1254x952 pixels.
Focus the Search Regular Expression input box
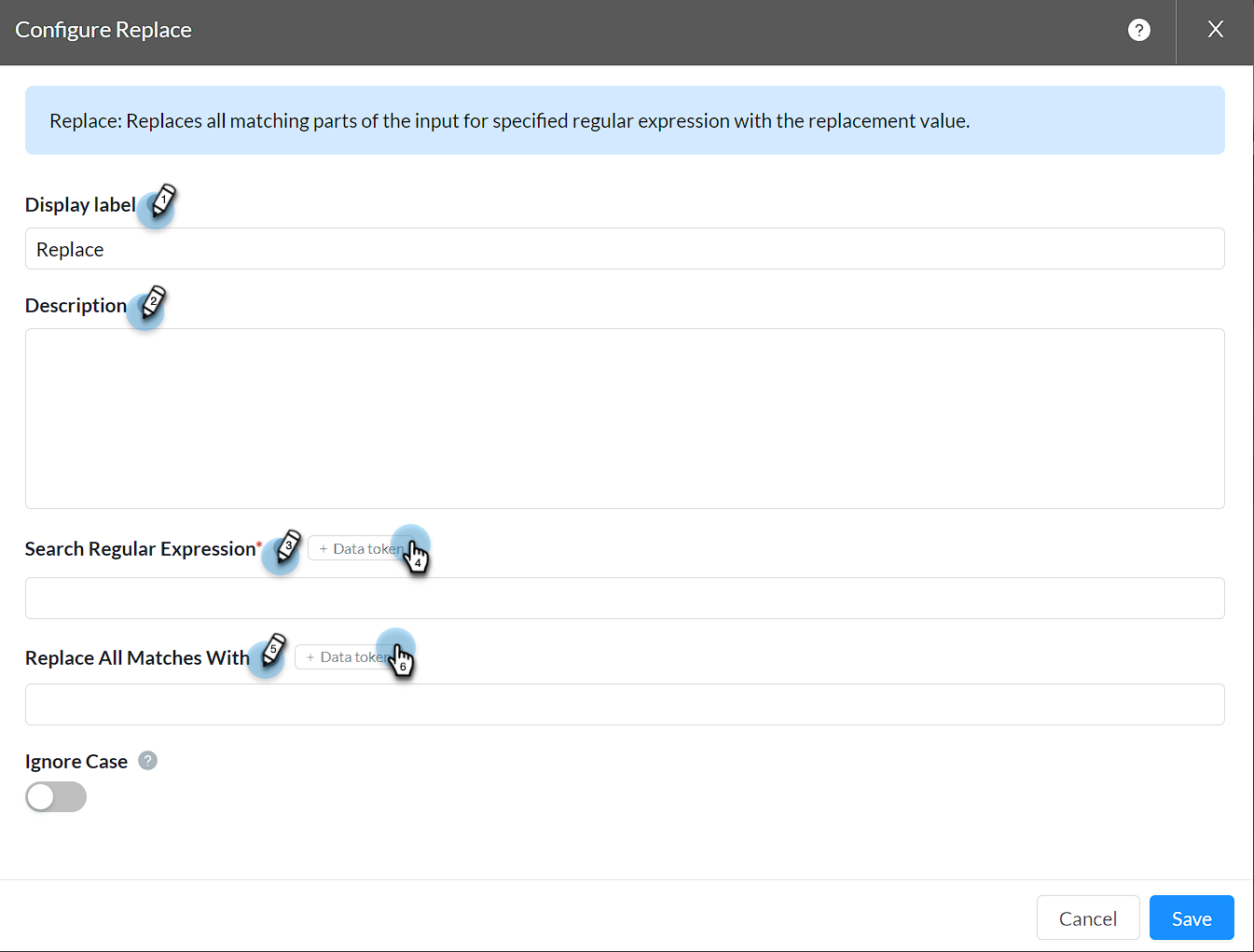625,599
